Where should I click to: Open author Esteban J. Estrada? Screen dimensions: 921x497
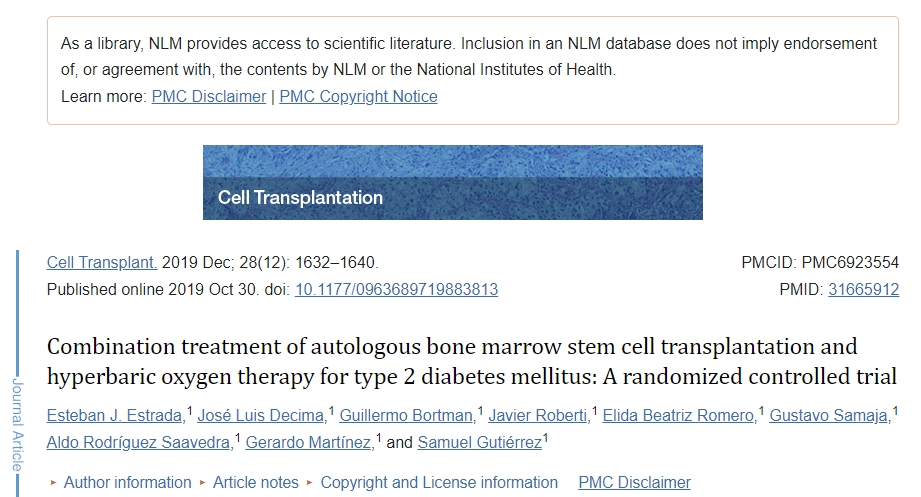tap(115, 416)
